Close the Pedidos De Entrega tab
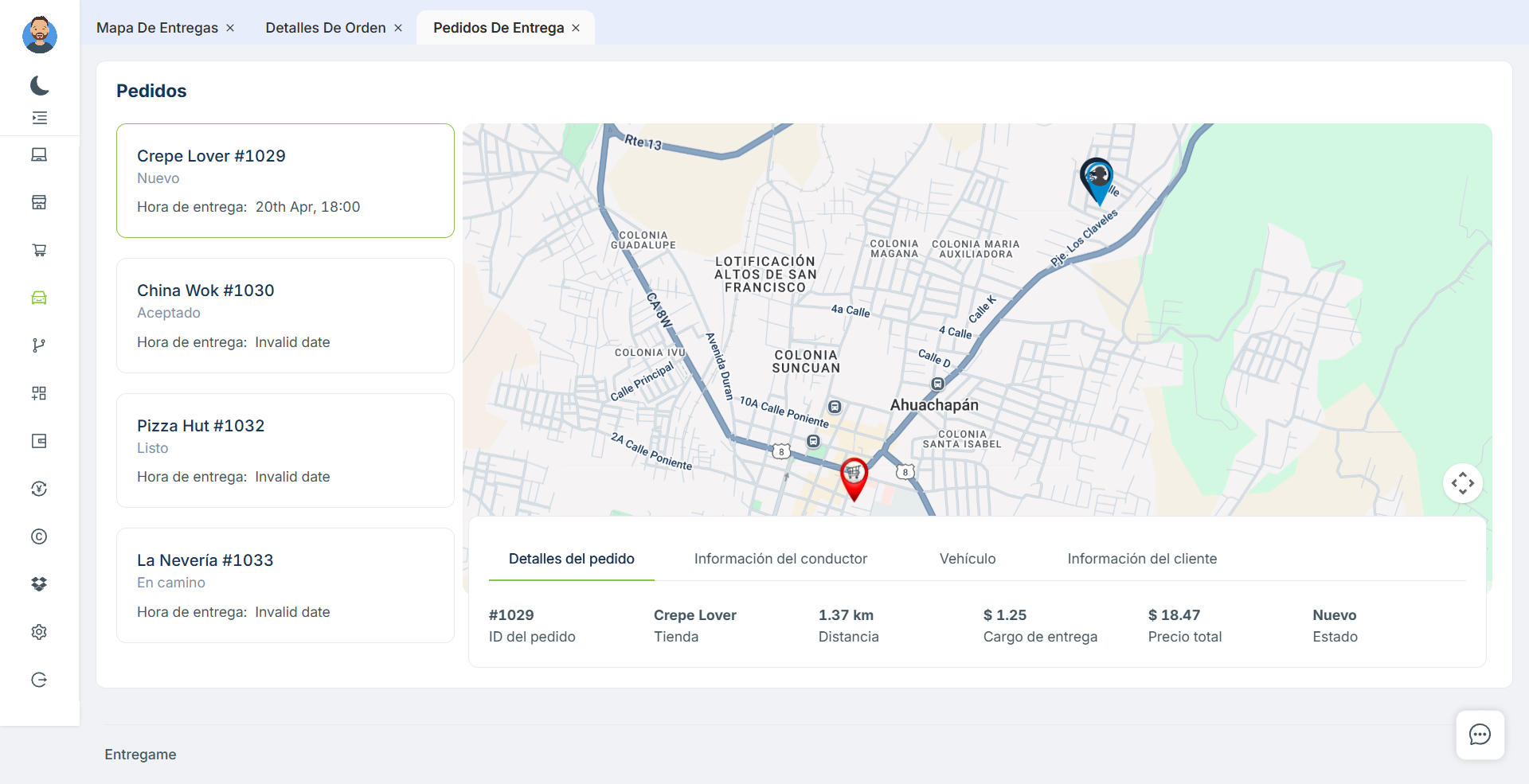 pos(576,28)
